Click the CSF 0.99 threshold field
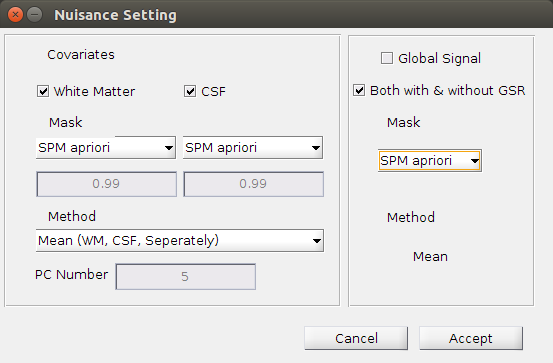The image size is (553, 363). pos(254,184)
